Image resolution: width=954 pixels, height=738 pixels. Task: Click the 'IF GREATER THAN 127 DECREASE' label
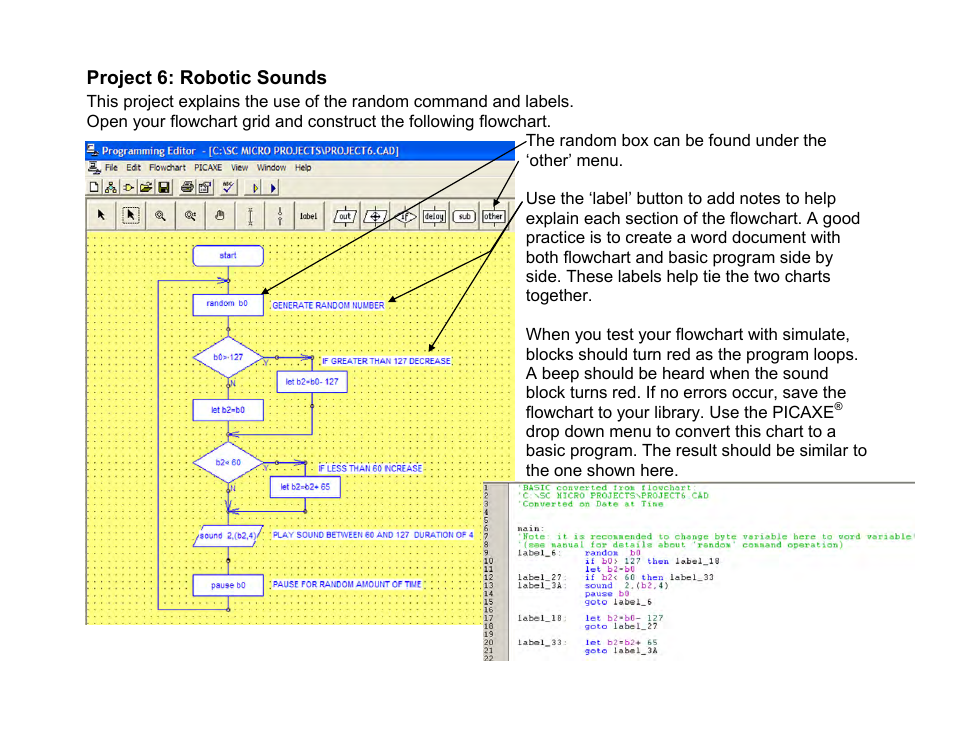click(x=386, y=361)
